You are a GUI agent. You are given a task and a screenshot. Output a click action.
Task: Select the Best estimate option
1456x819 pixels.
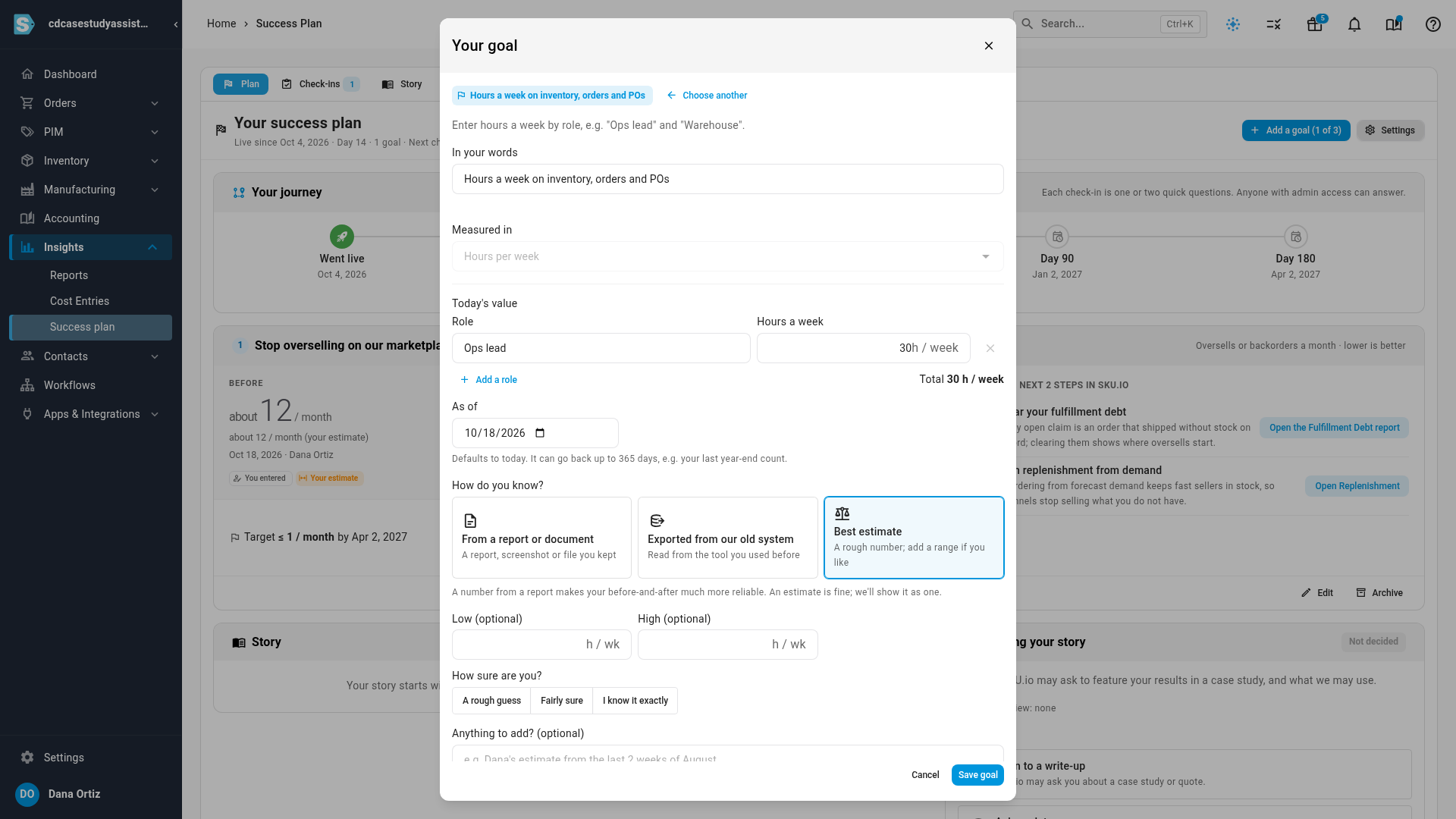914,538
